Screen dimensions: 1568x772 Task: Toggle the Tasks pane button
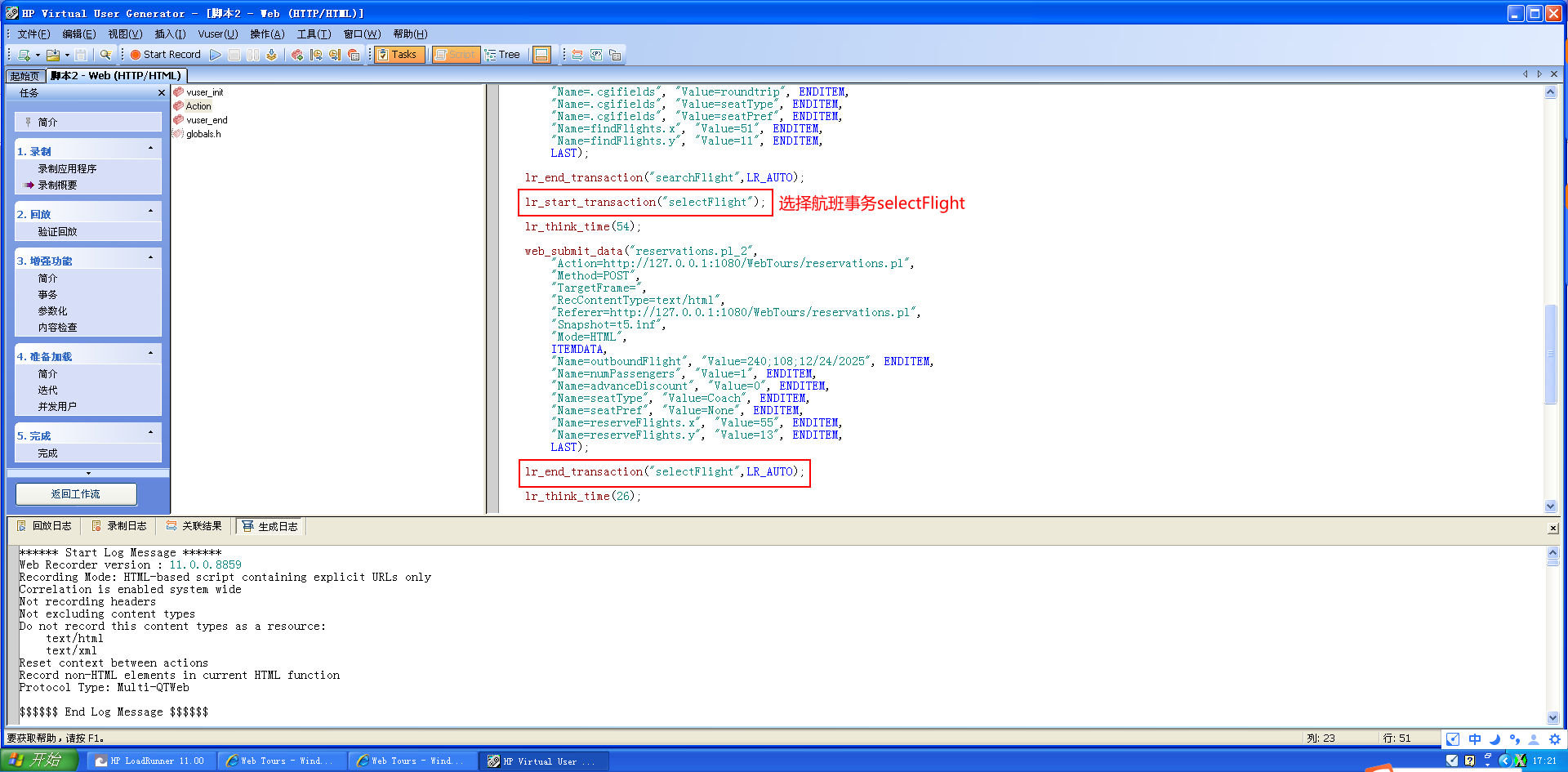click(x=398, y=55)
